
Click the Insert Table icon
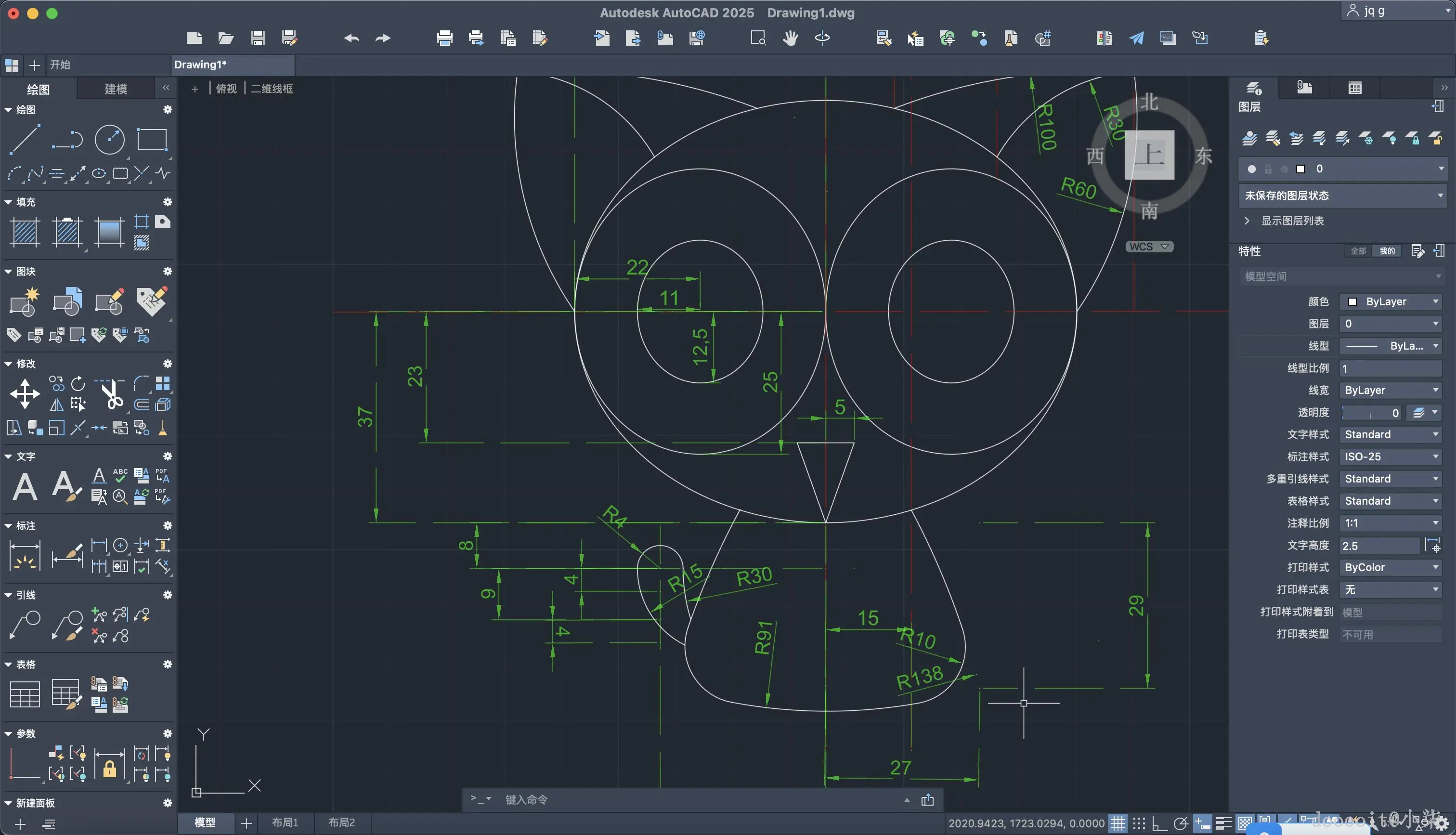pos(25,694)
